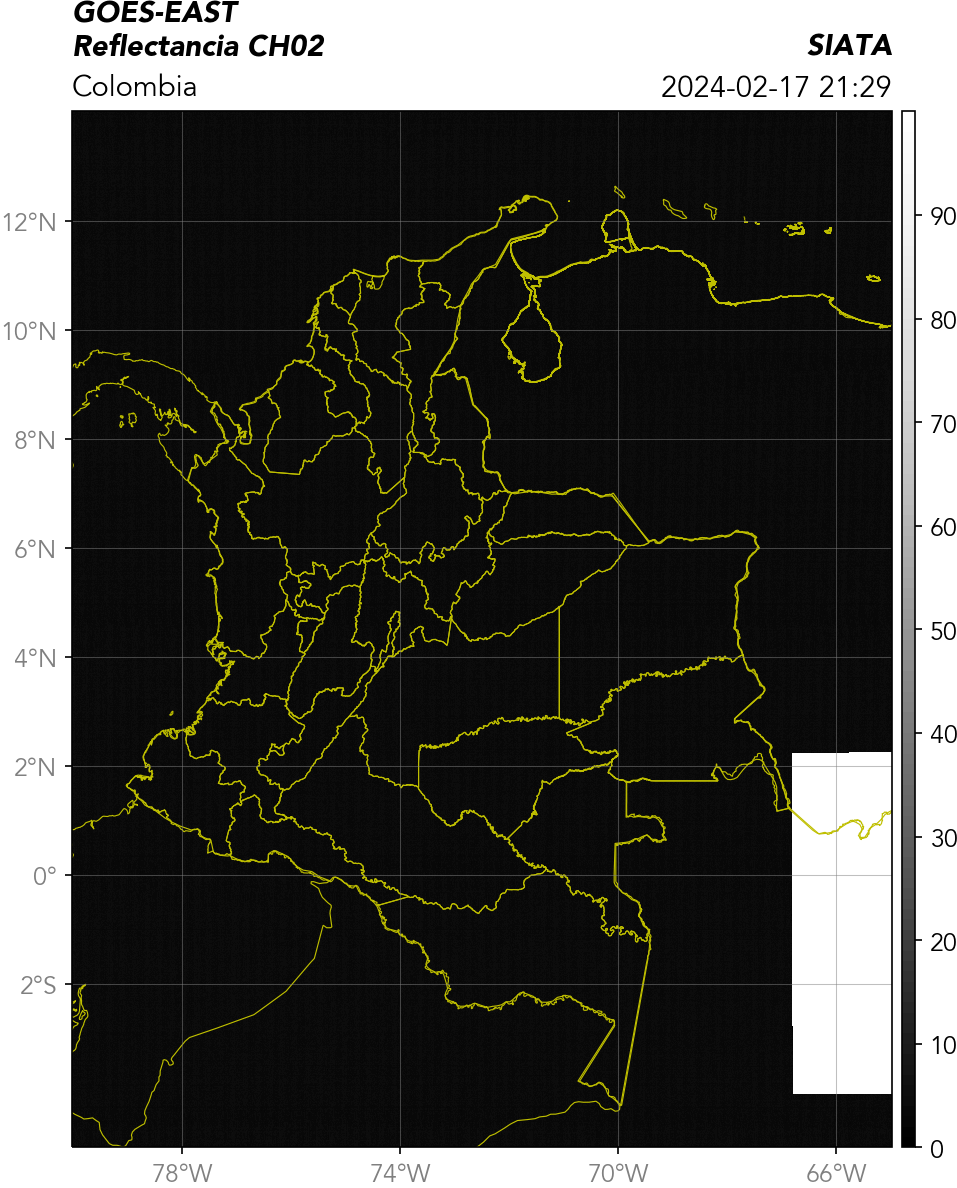
Task: Click the colorbar value 60
Action: pyautogui.click(x=943, y=527)
